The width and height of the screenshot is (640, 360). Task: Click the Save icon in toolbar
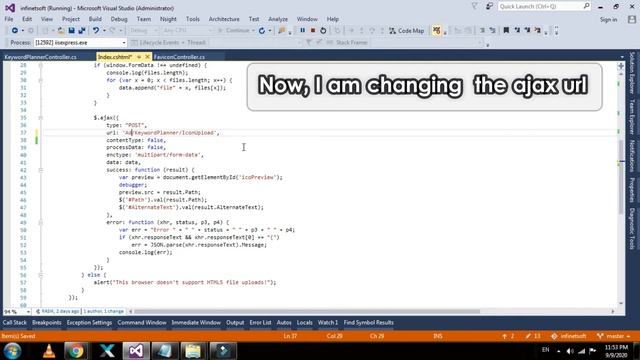[71, 31]
